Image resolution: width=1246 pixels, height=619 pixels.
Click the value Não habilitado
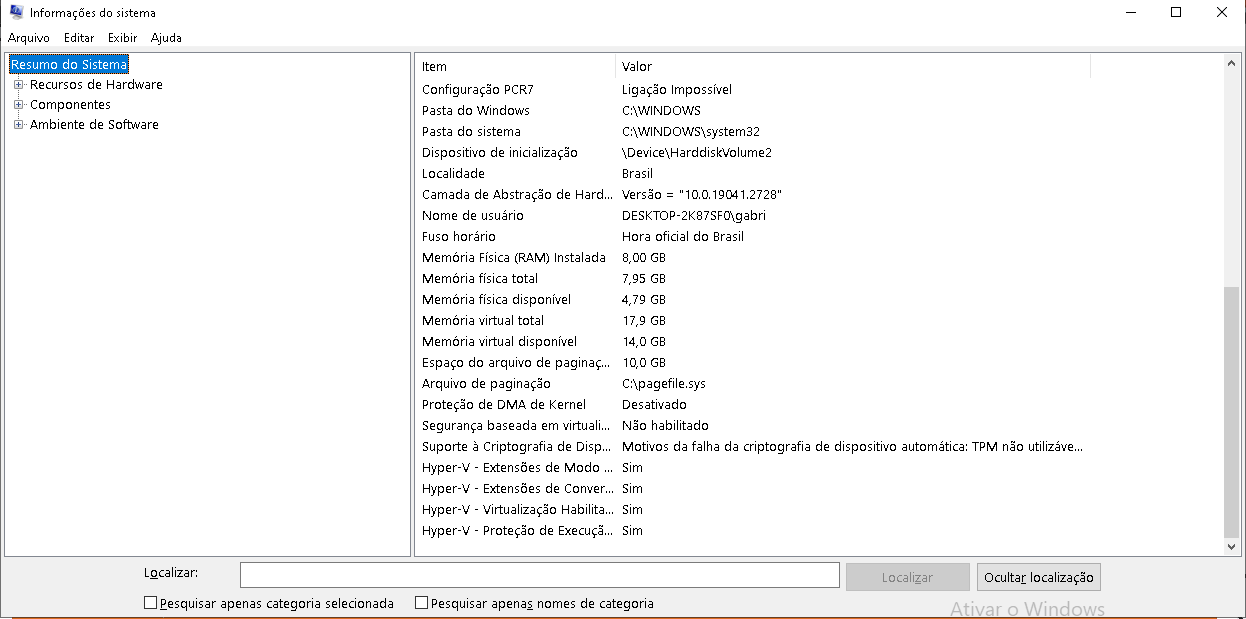(665, 426)
